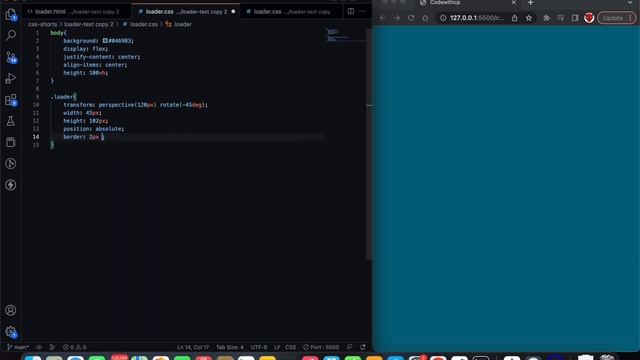The height and width of the screenshot is (360, 640).
Task: Switch to loader.css loader-text copy 2 tab
Action: (x=187, y=11)
